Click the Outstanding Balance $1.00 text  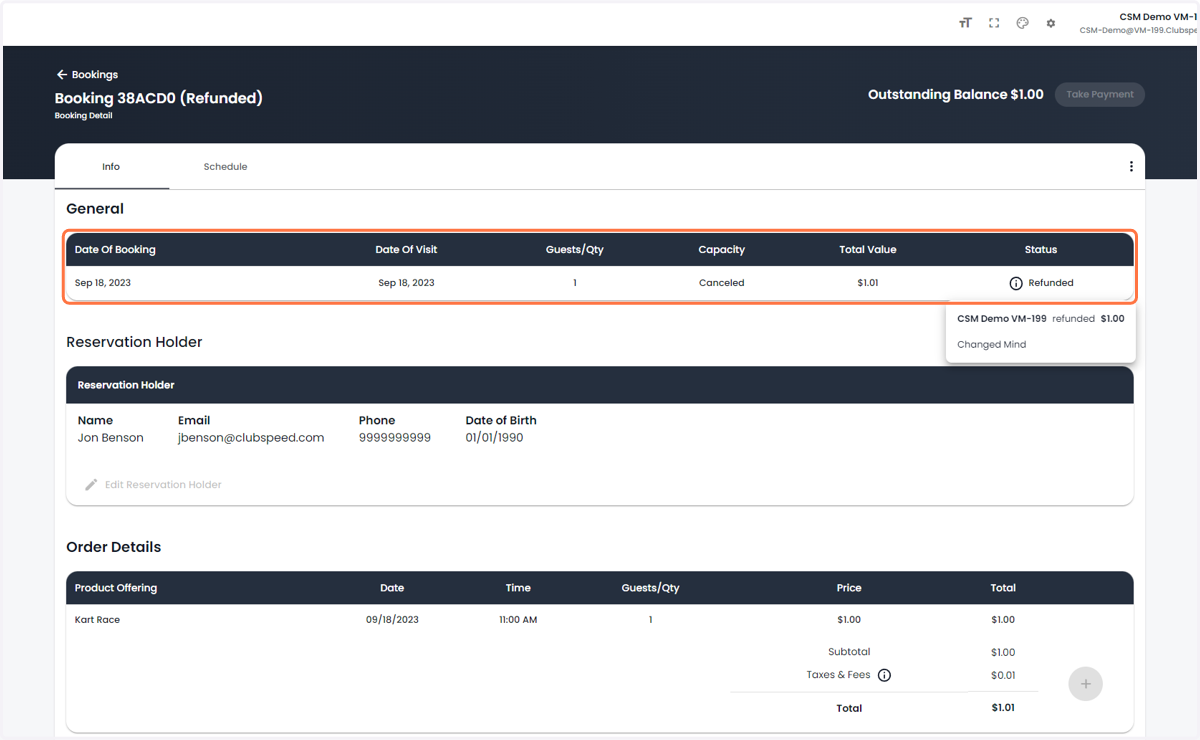coord(955,94)
